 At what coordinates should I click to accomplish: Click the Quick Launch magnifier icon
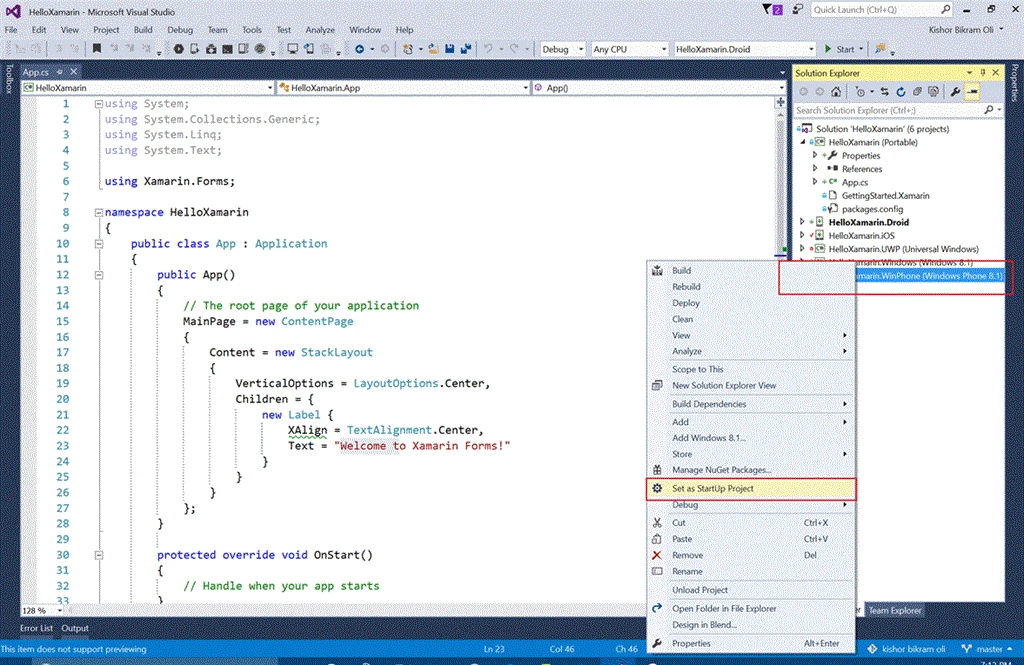[946, 9]
